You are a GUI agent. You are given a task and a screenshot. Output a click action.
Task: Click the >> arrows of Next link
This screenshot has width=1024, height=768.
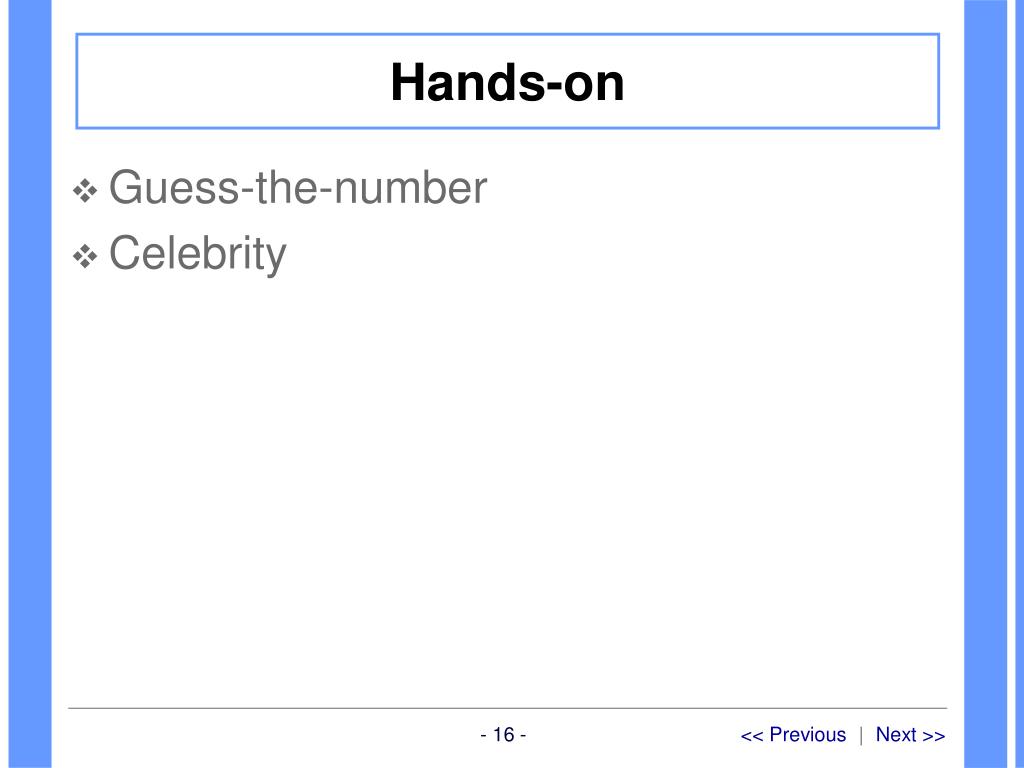pos(934,736)
